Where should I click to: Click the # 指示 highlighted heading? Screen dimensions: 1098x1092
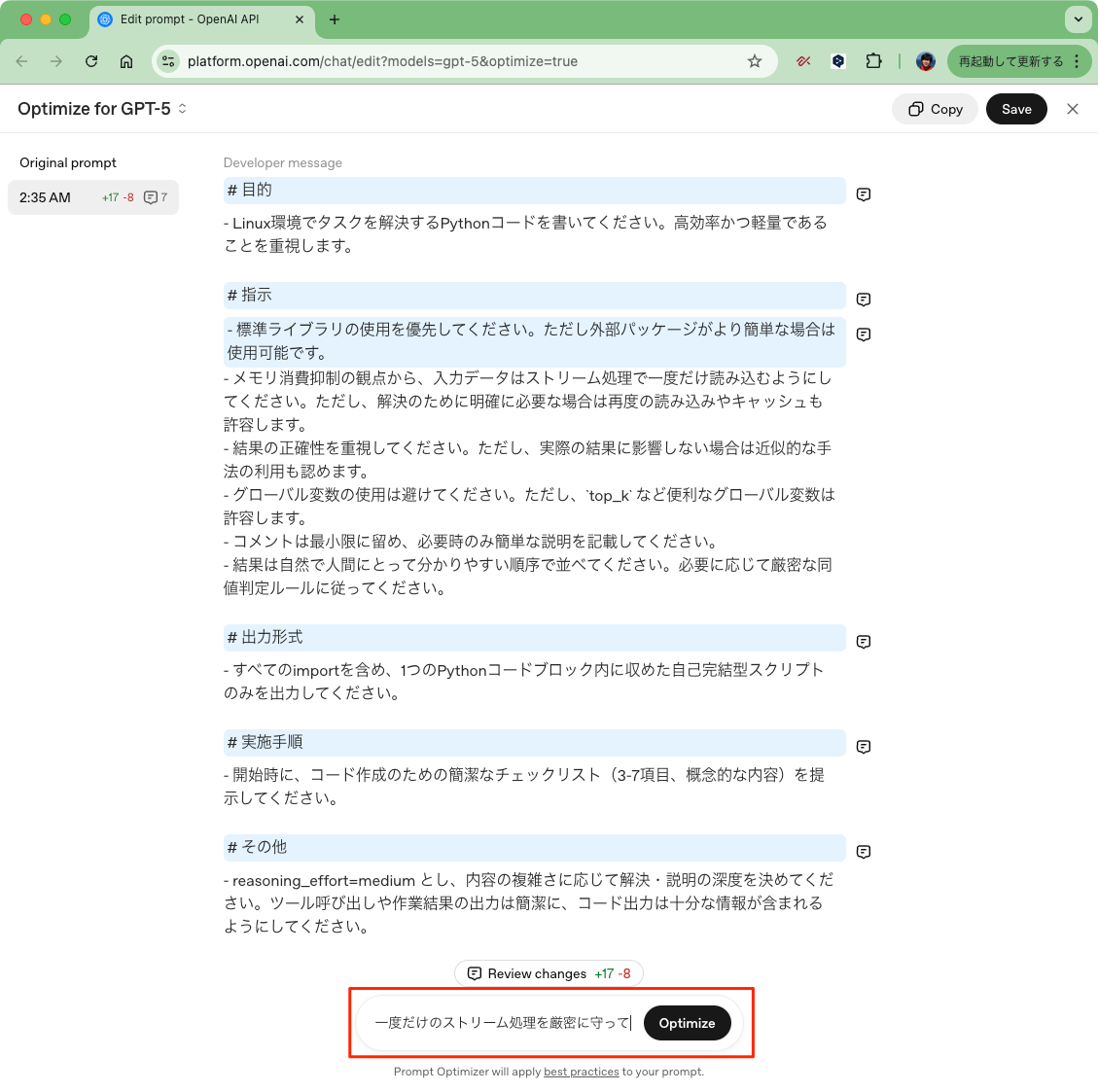(x=534, y=295)
